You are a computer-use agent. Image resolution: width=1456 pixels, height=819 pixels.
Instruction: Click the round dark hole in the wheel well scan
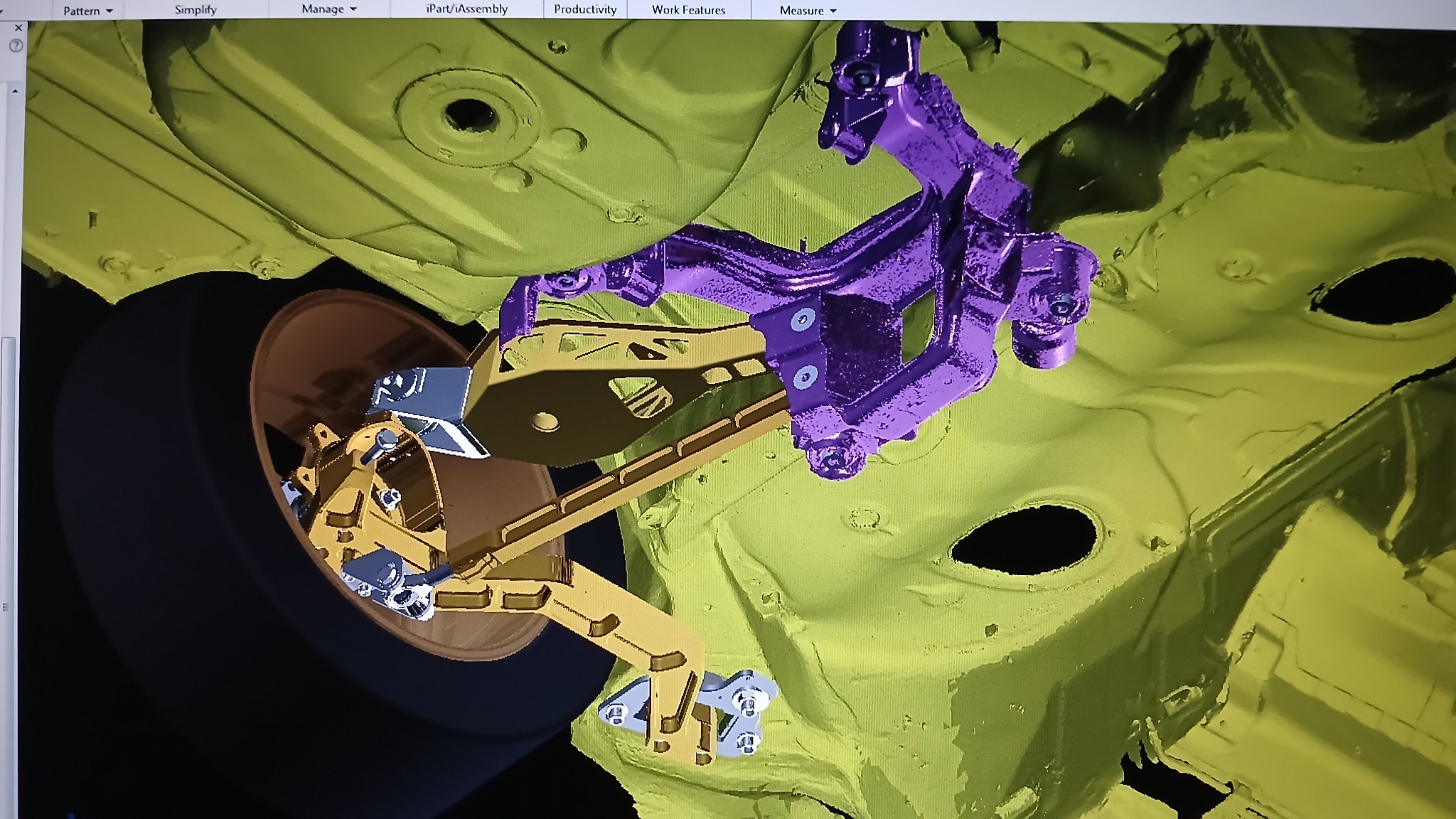pyautogui.click(x=469, y=114)
